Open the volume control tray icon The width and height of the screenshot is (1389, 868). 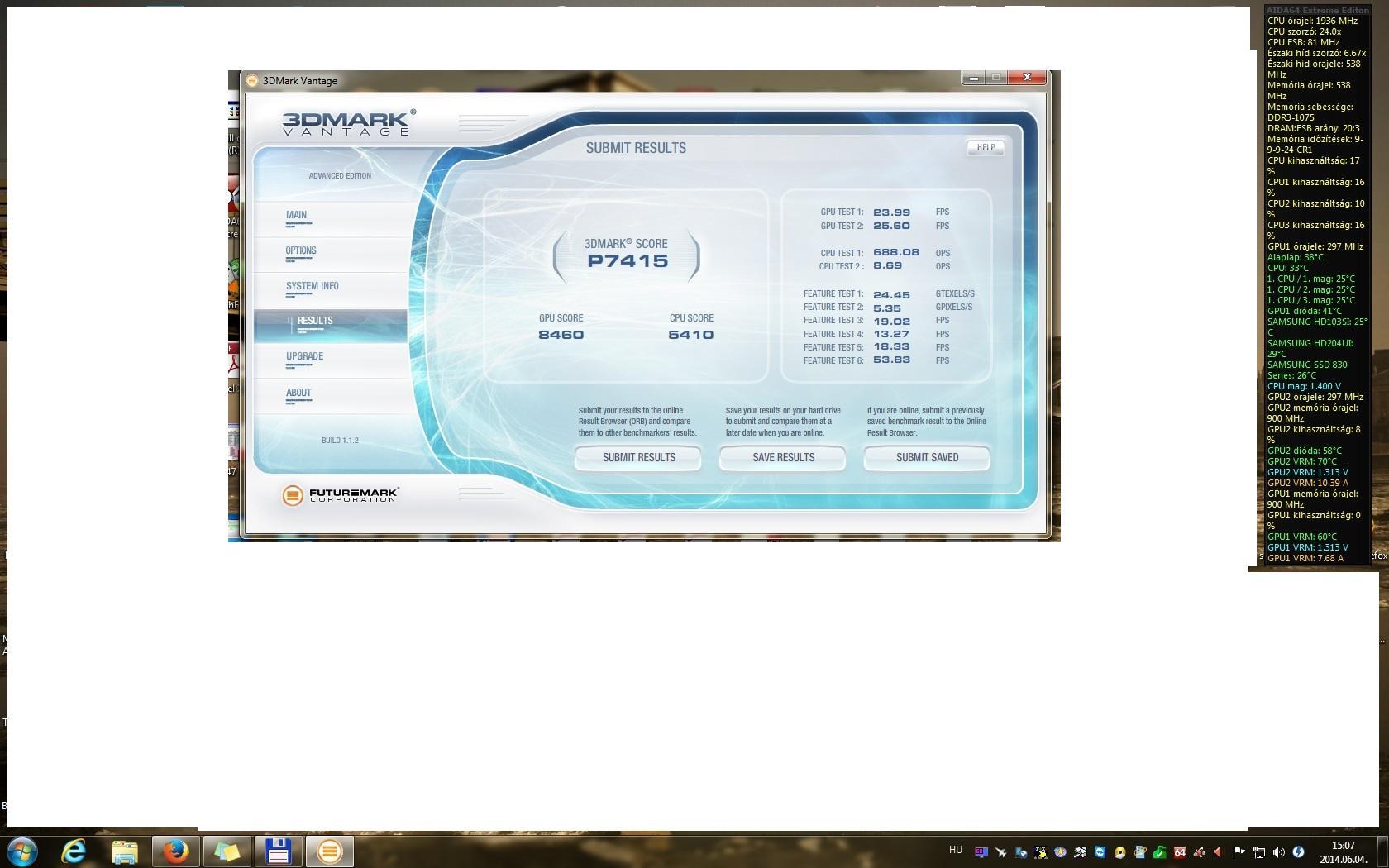coord(1279,851)
